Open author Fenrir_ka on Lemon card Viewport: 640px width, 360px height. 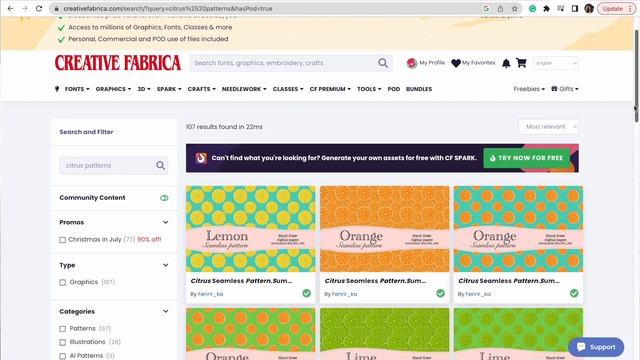click(211, 294)
